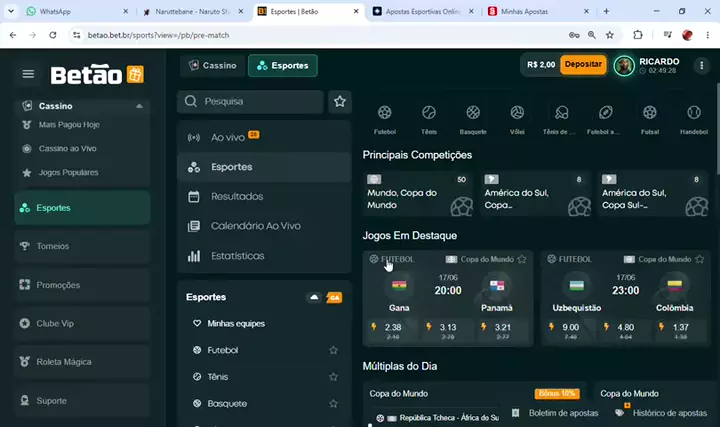Bookmark this page with the address bar star

click(610, 35)
